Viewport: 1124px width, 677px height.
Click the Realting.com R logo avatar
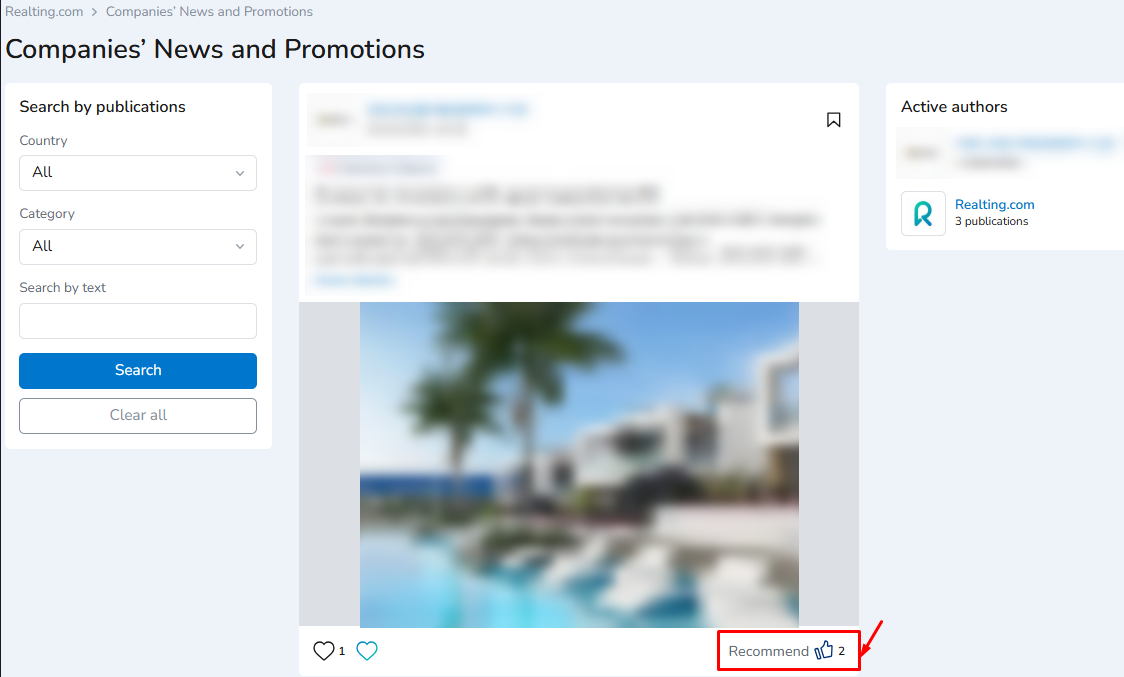pos(923,213)
